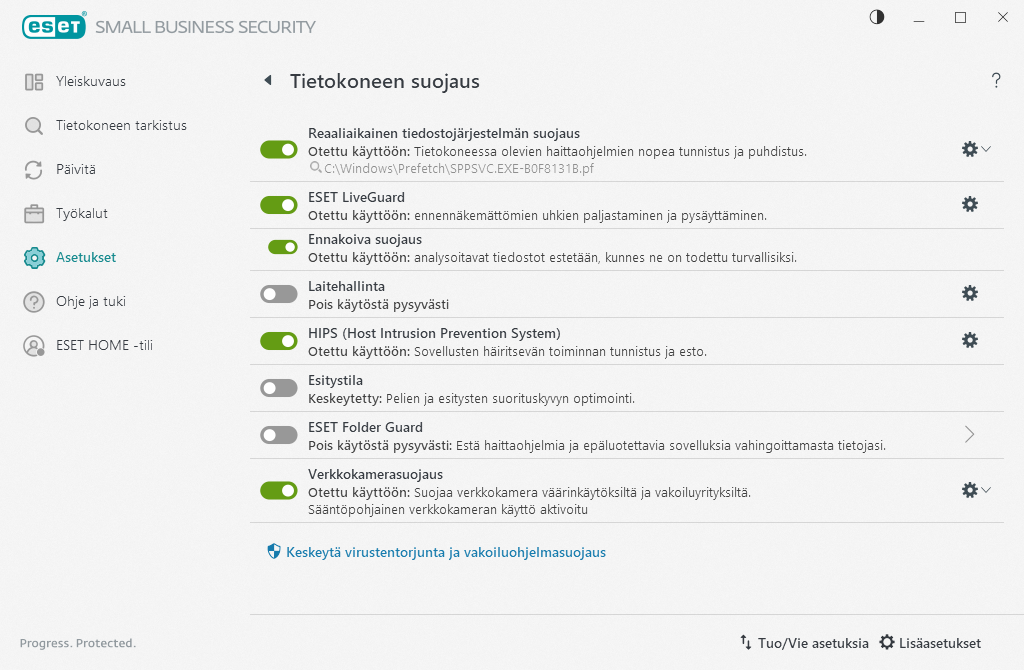The image size is (1024, 670).
Task: Disable Reaaliaikainen tiedostojärjestelmän suojaus
Action: pyautogui.click(x=279, y=149)
